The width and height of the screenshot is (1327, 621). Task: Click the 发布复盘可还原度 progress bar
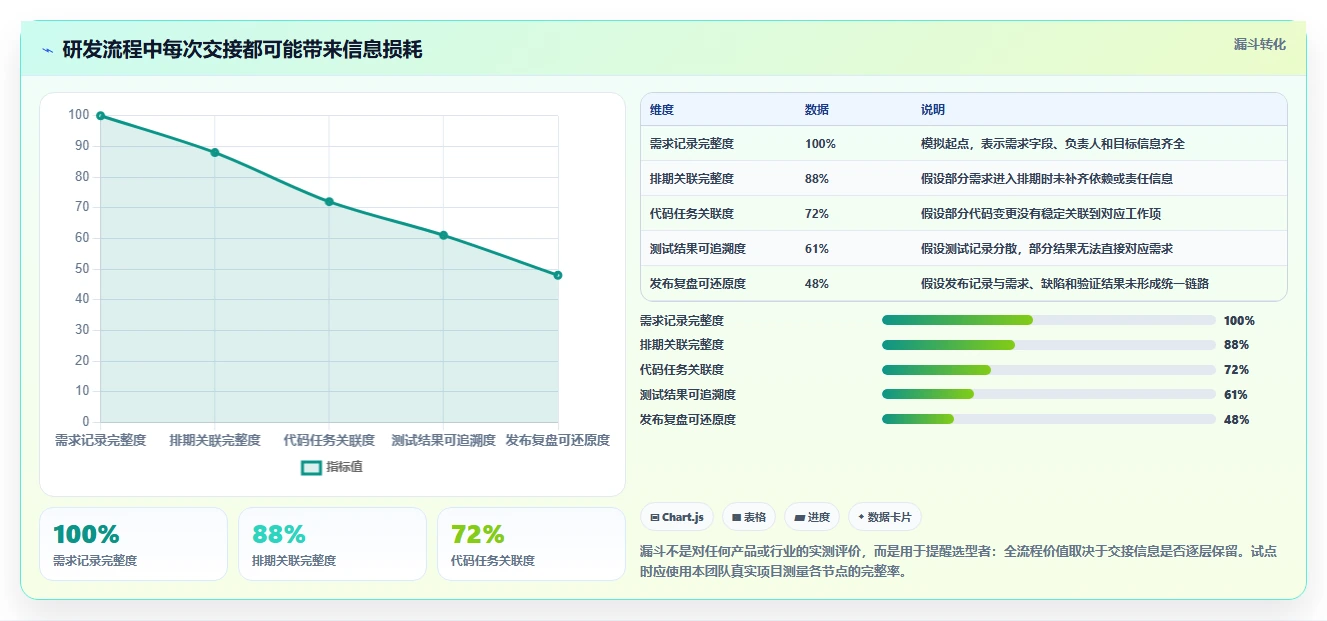point(1049,420)
